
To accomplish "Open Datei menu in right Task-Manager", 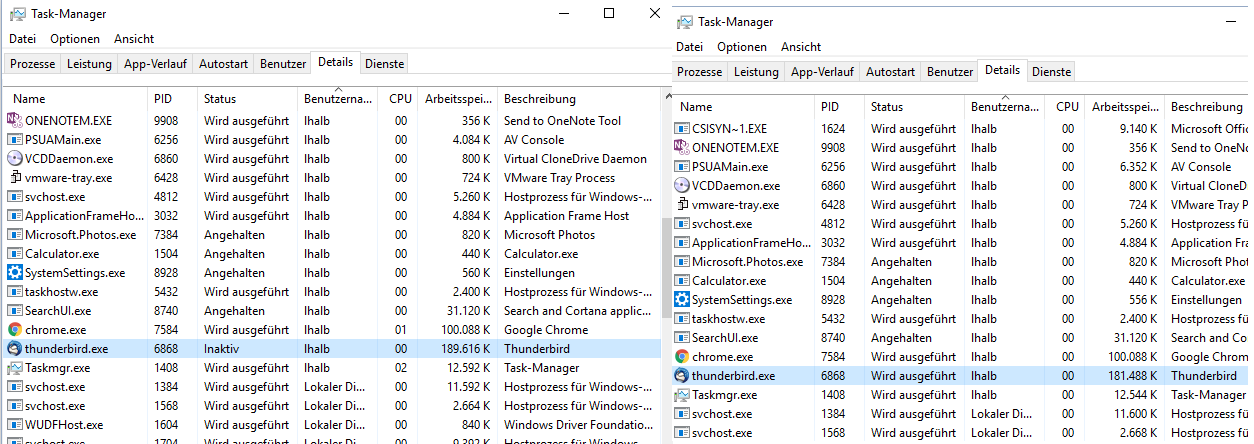I will [x=689, y=47].
